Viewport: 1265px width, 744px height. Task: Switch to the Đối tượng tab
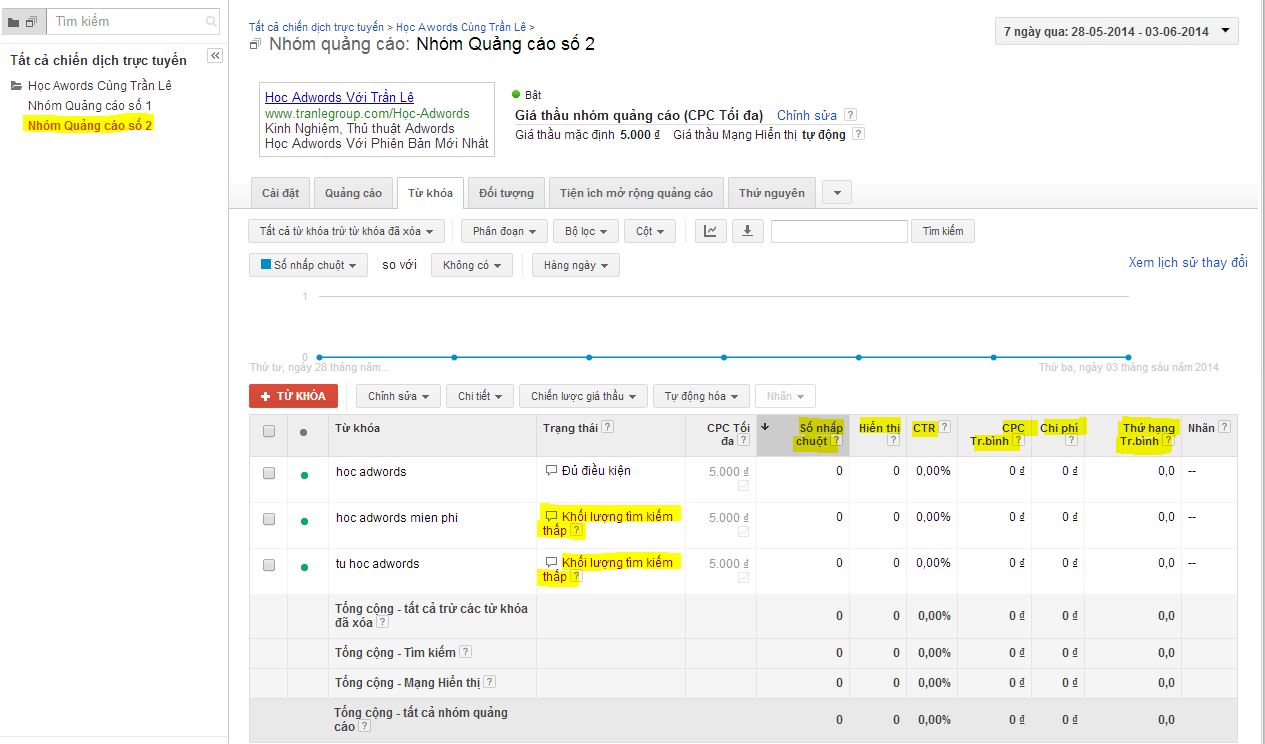506,193
